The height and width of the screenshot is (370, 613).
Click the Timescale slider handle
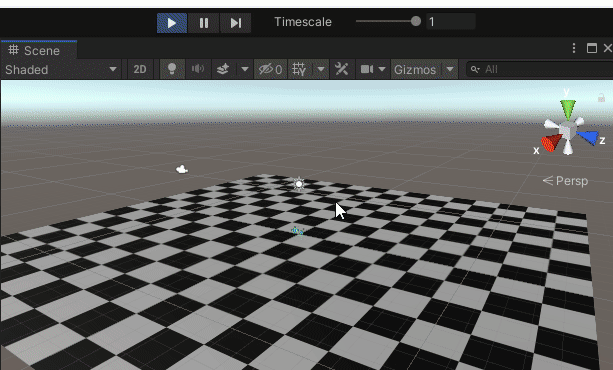416,21
